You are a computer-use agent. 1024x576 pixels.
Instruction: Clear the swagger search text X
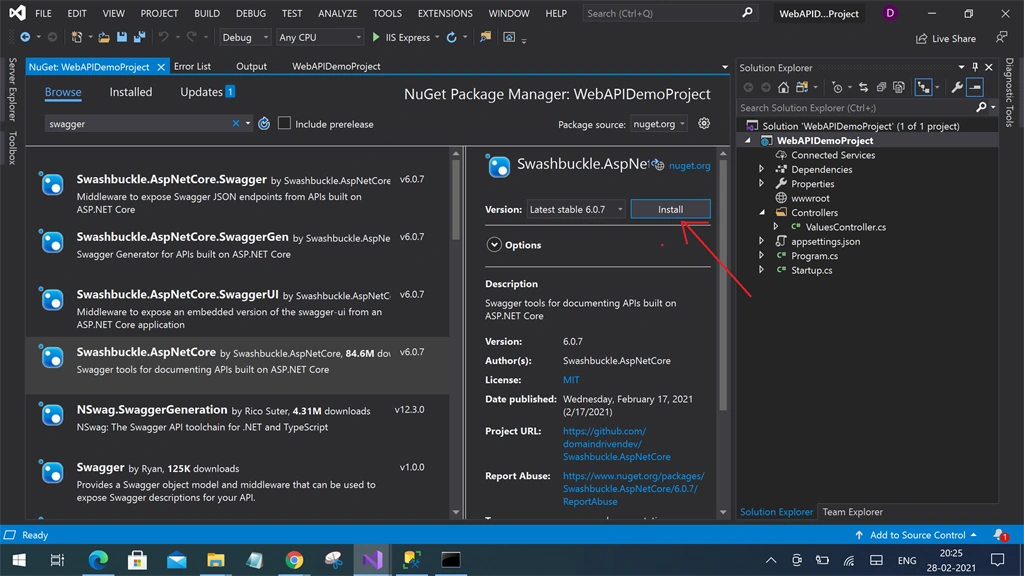236,123
